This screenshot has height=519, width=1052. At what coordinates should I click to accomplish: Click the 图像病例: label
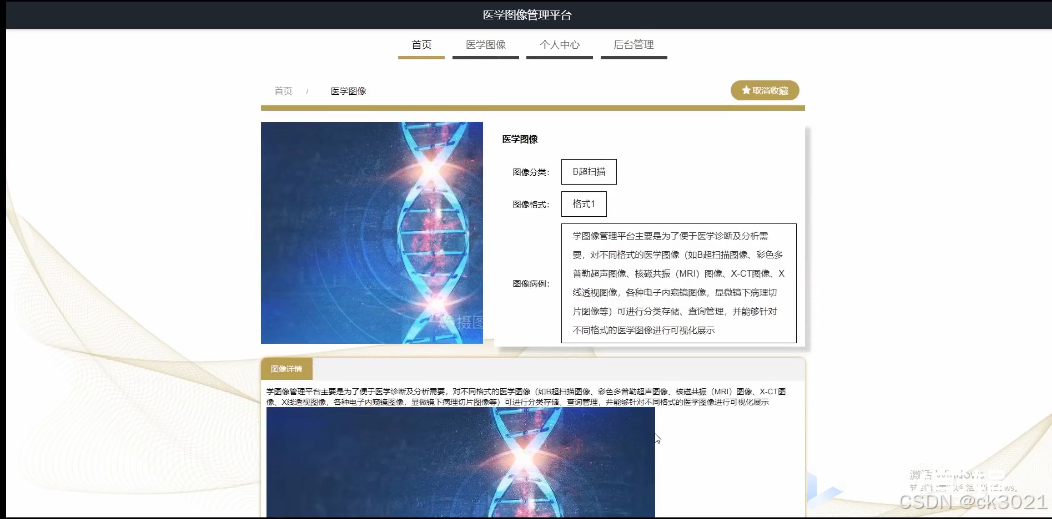pyautogui.click(x=531, y=284)
